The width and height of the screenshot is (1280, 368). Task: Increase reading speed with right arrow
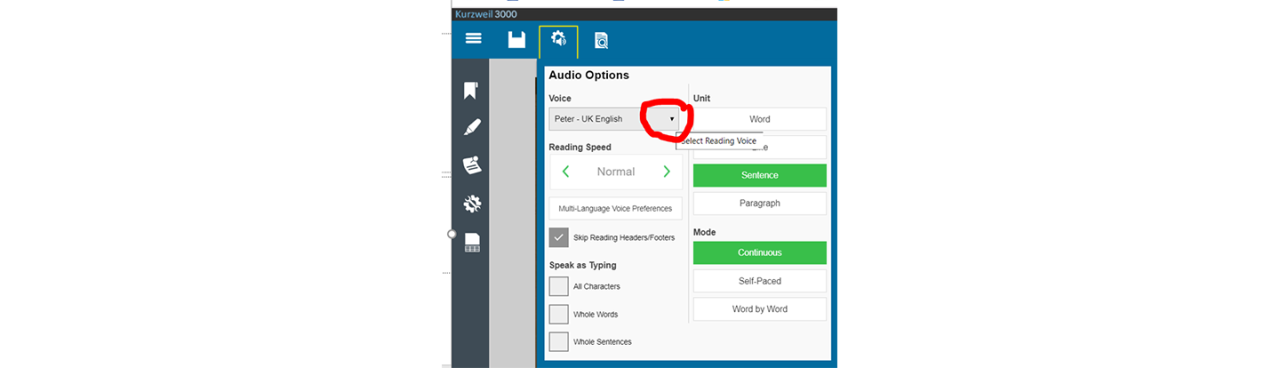tap(666, 172)
